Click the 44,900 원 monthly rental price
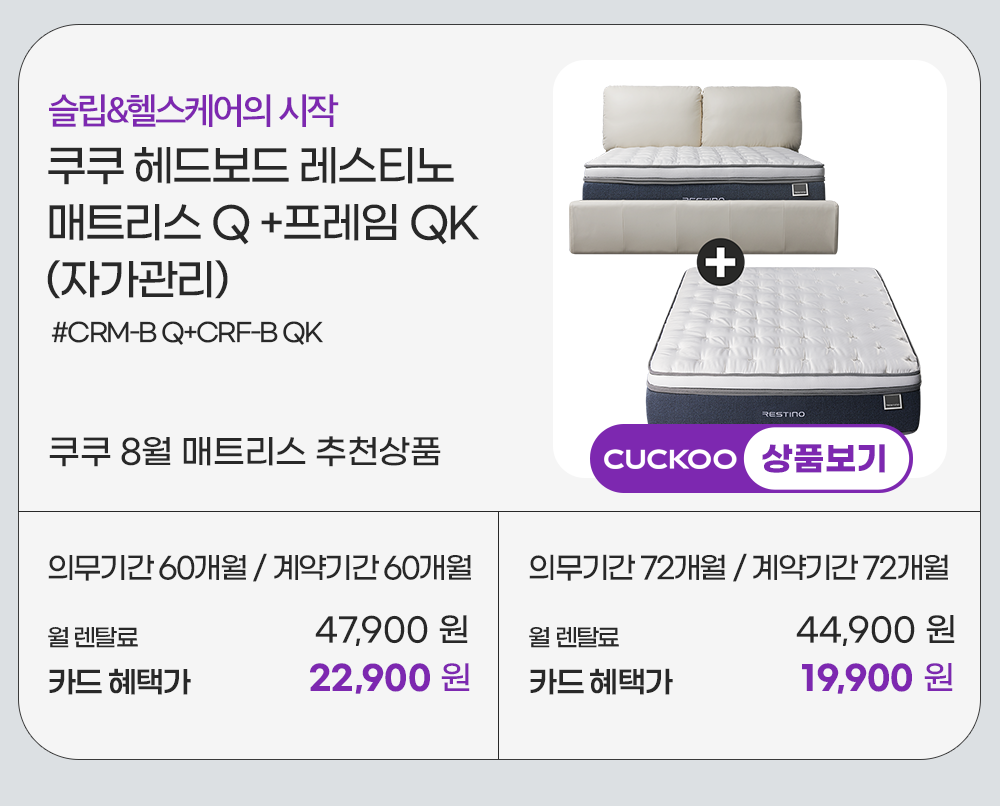Image resolution: width=1000 pixels, height=806 pixels. tap(874, 630)
